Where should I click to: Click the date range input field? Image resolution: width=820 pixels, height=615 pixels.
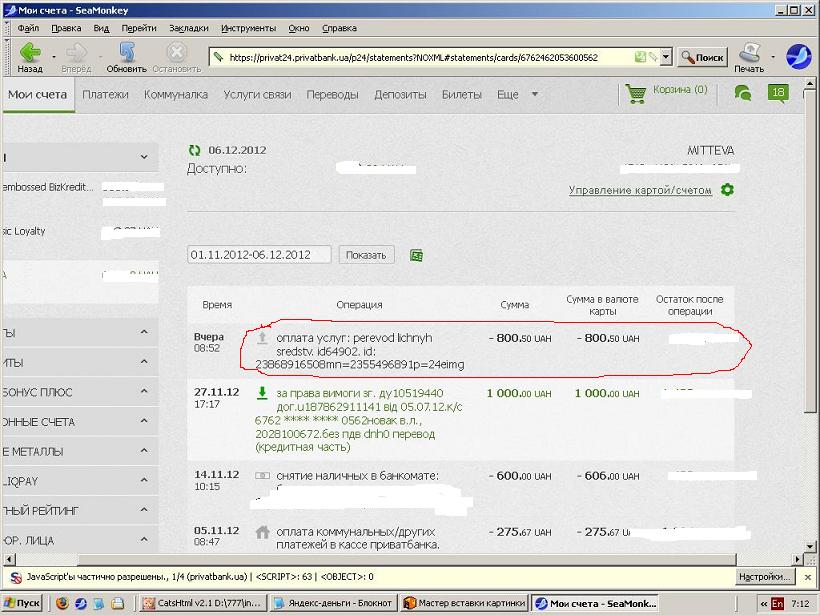pyautogui.click(x=260, y=255)
